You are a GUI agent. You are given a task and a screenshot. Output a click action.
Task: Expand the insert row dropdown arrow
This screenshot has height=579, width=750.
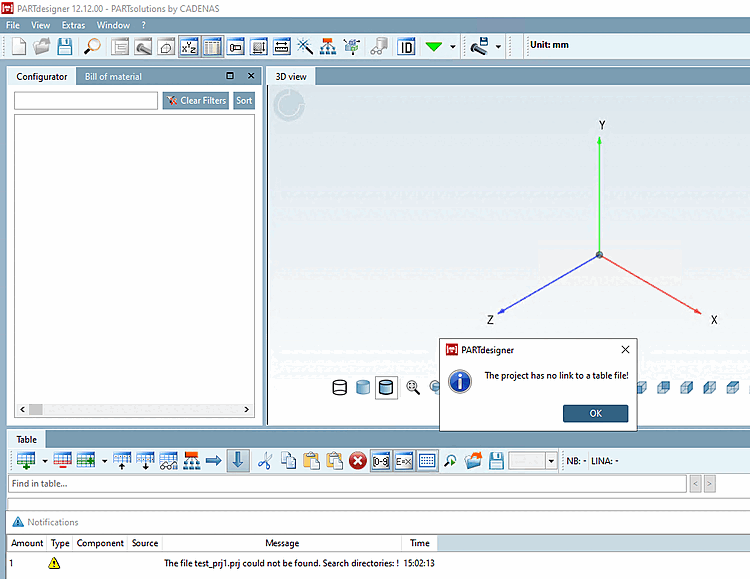(x=44, y=461)
